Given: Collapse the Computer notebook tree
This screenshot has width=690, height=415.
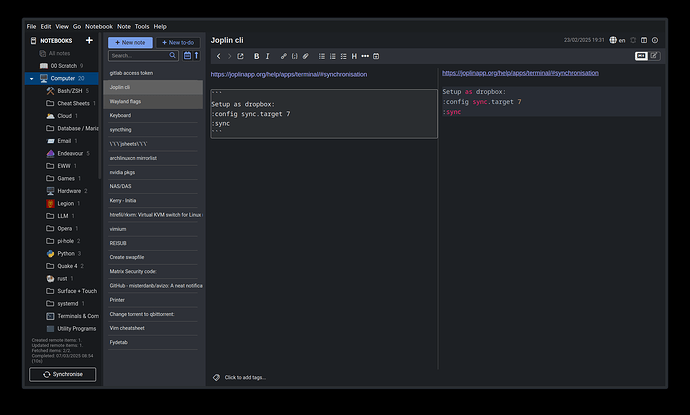Looking at the screenshot, I should click(x=31, y=78).
